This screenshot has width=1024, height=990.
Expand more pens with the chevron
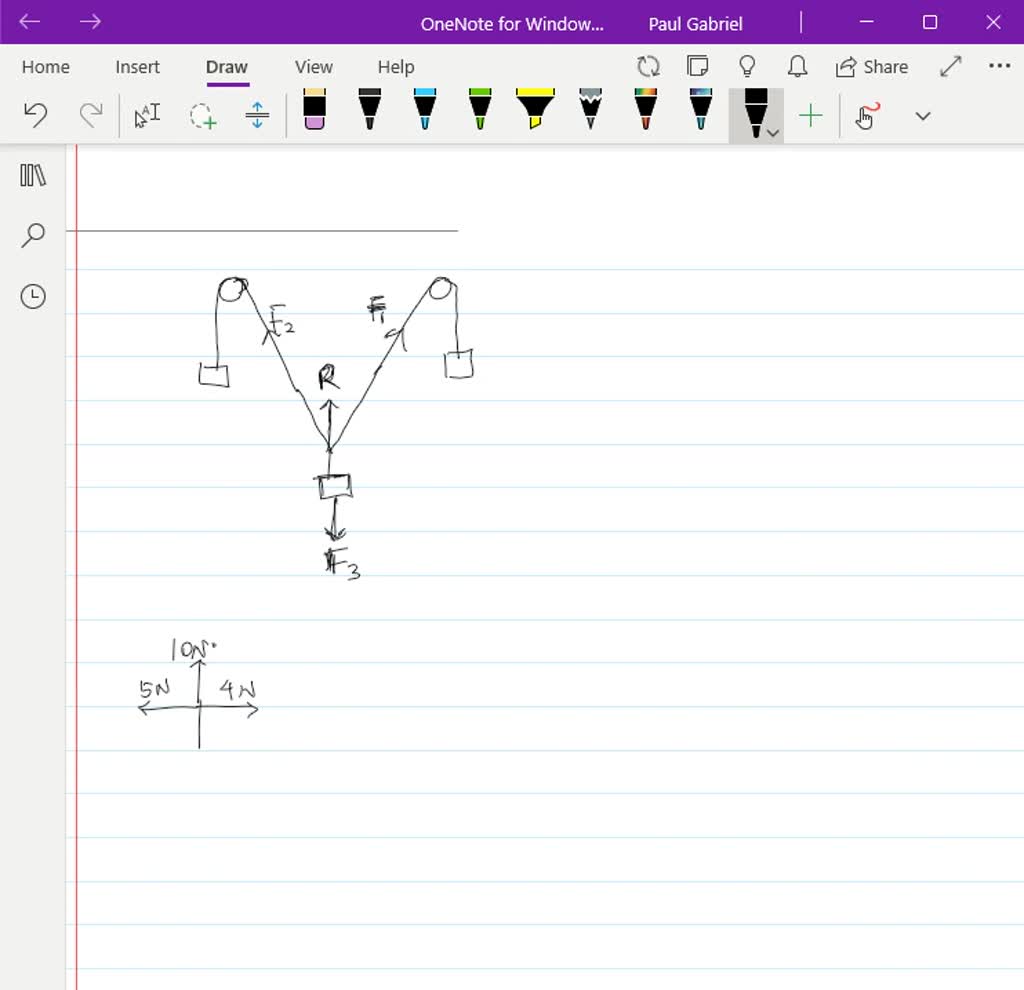[922, 116]
